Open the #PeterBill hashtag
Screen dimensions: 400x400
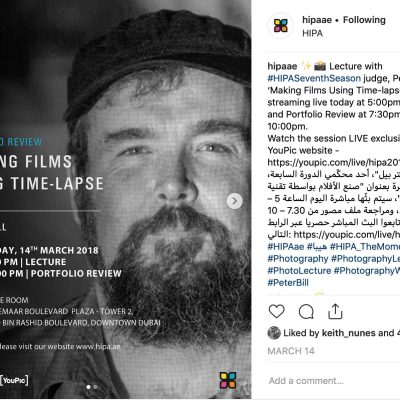pyautogui.click(x=288, y=283)
